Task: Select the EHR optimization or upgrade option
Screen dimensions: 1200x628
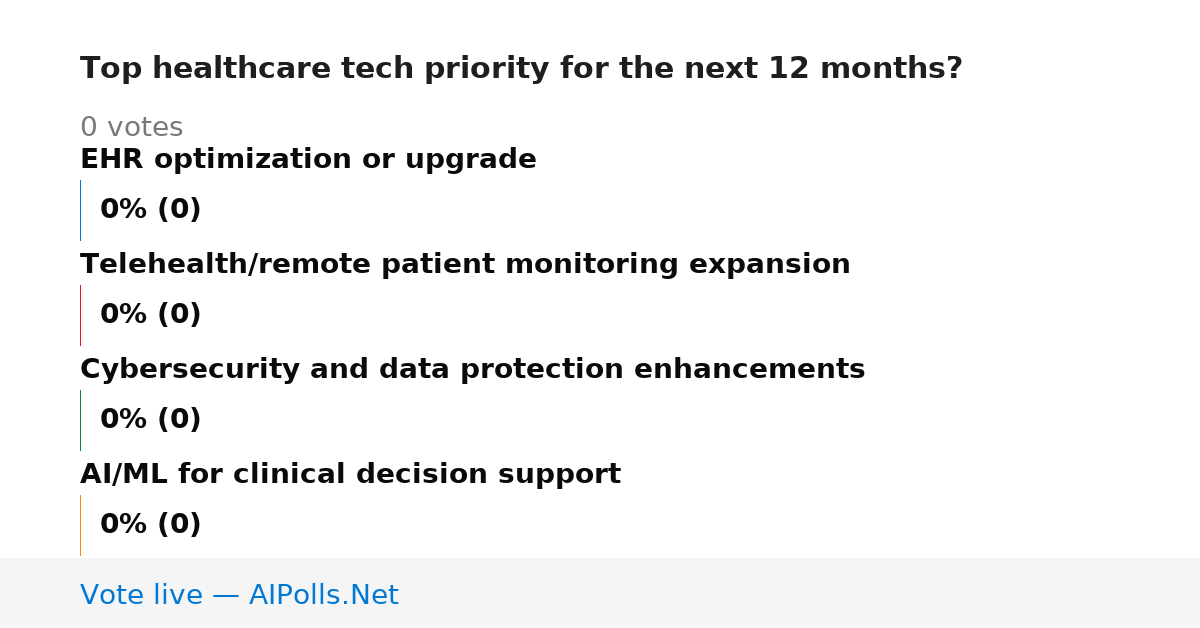Action: [x=308, y=160]
